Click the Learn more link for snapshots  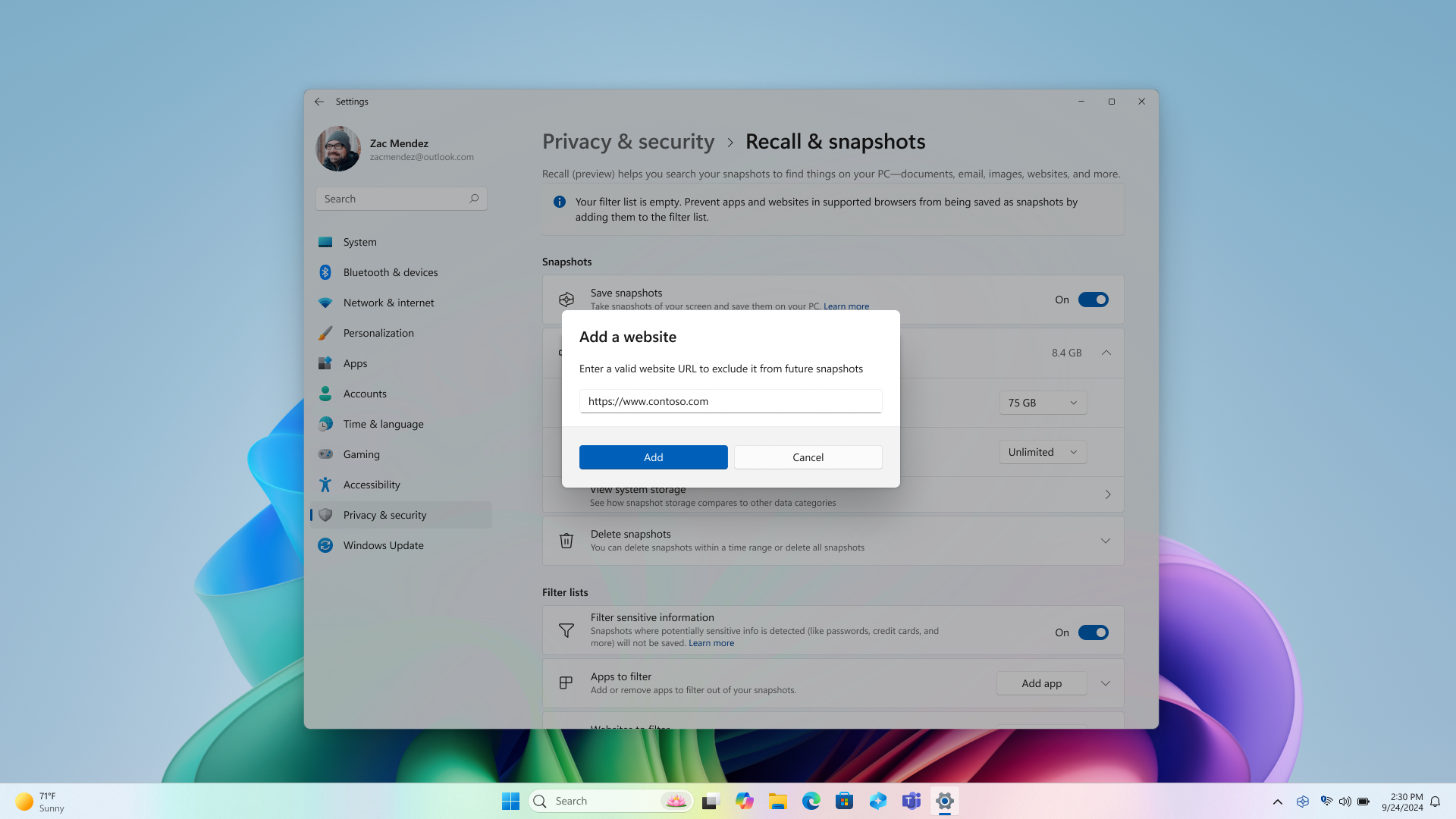(846, 305)
